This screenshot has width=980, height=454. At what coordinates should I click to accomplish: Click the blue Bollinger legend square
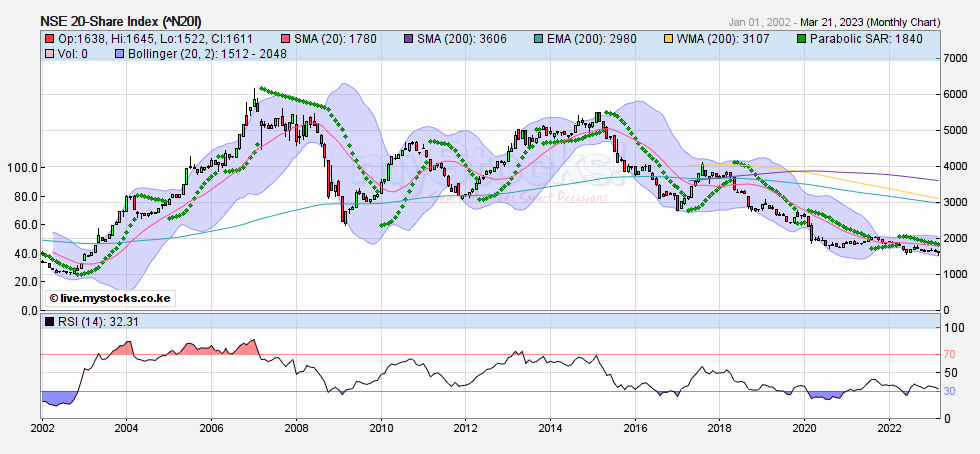120,52
